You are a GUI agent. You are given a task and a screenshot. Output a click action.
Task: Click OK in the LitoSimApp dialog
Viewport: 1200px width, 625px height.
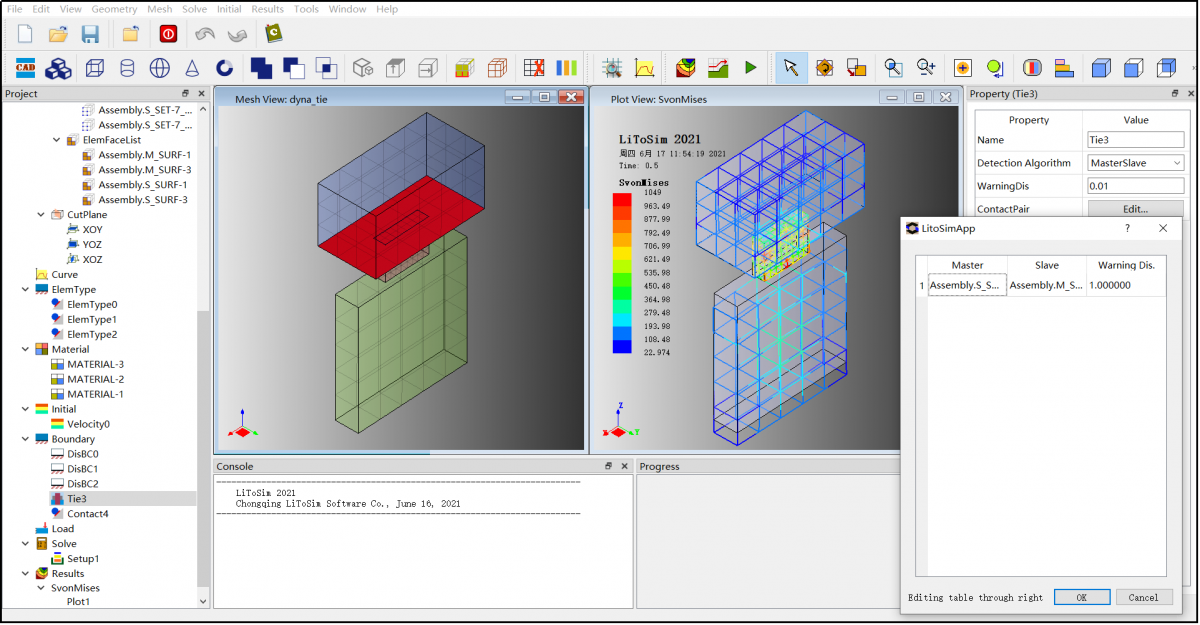point(1082,597)
